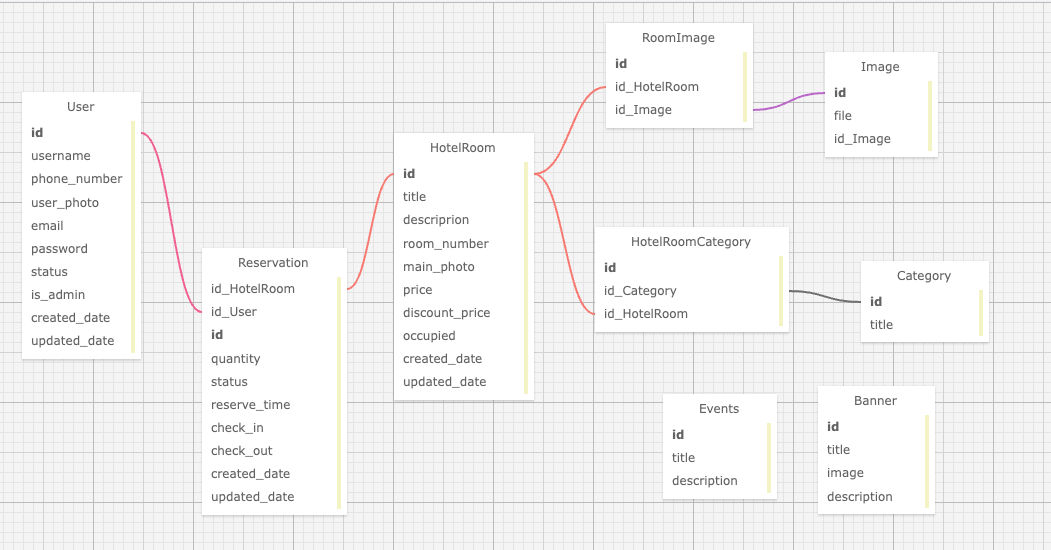Select the title field in HotelRoom
Screen dimensions: 1051x550
pos(414,196)
